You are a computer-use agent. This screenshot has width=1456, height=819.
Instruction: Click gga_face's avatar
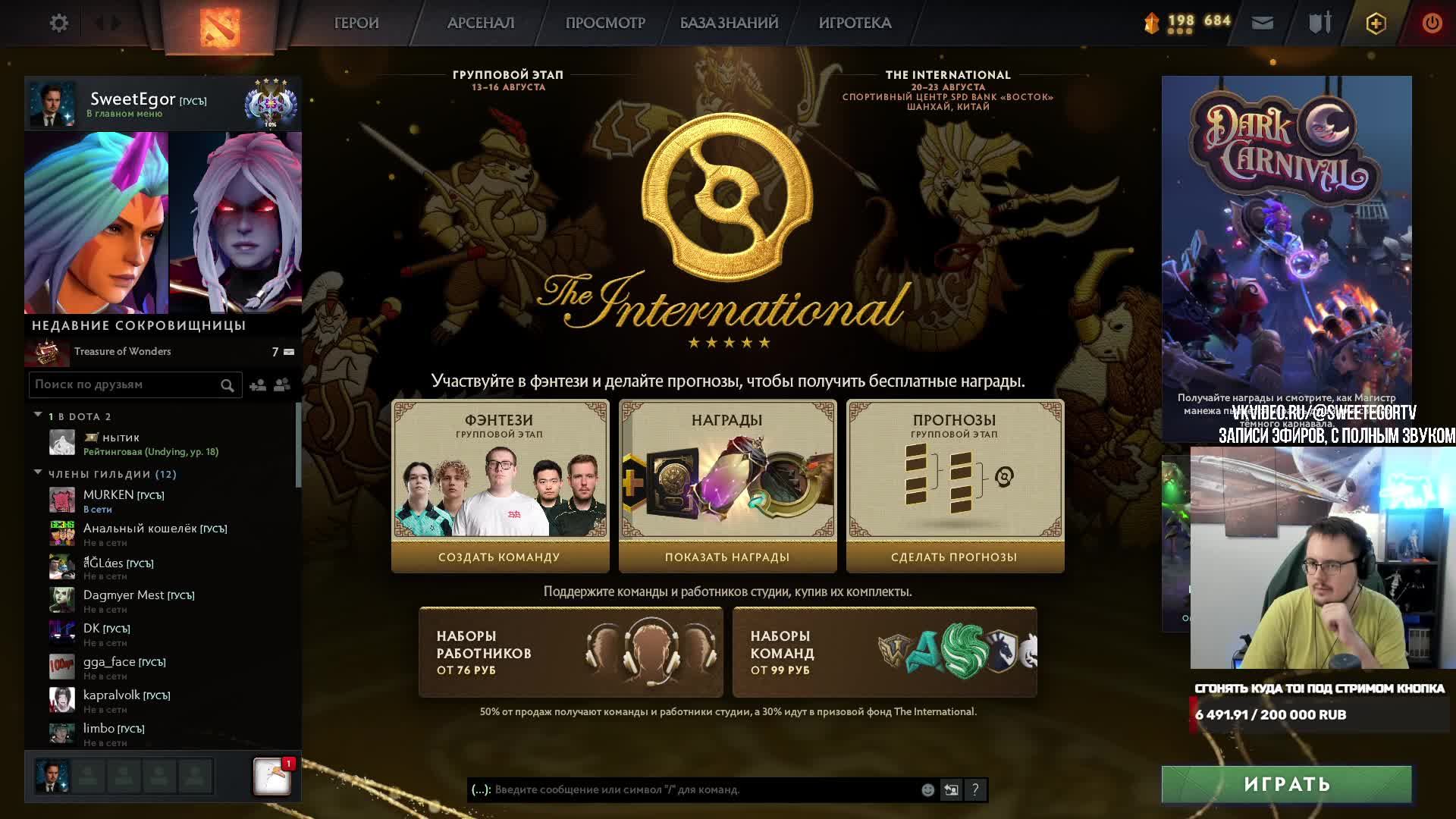pos(62,667)
